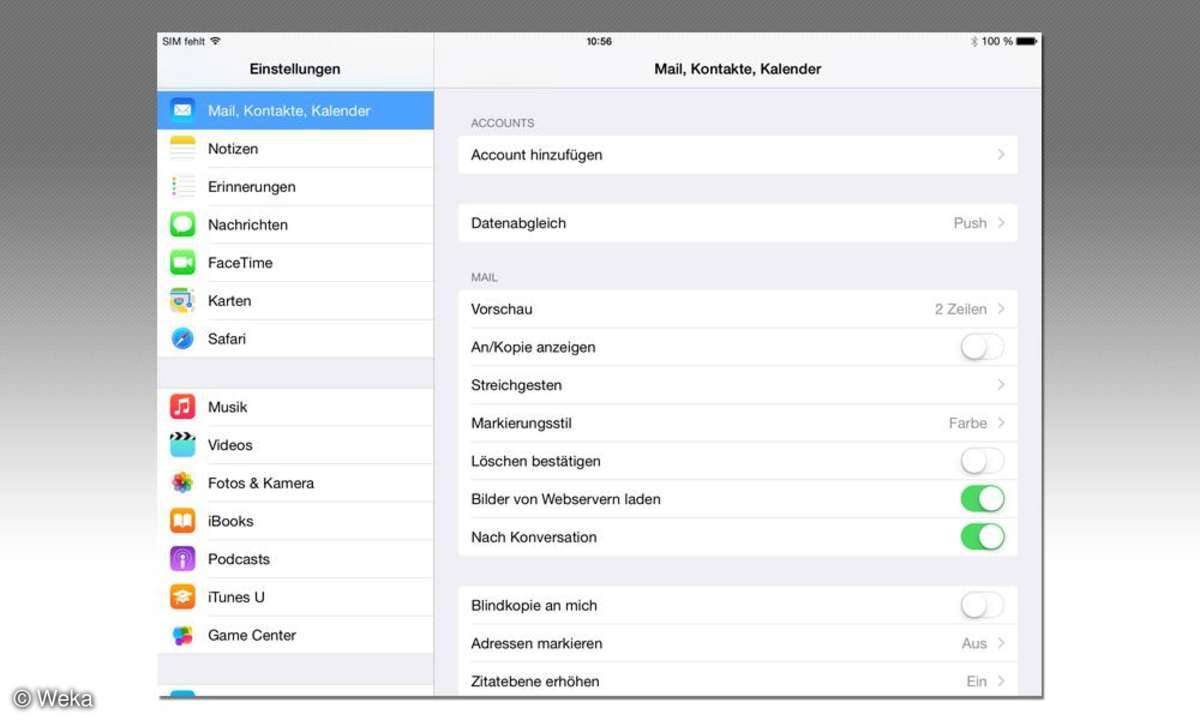Tap the Erinnerungen list icon
This screenshot has width=1200, height=720.
[182, 186]
